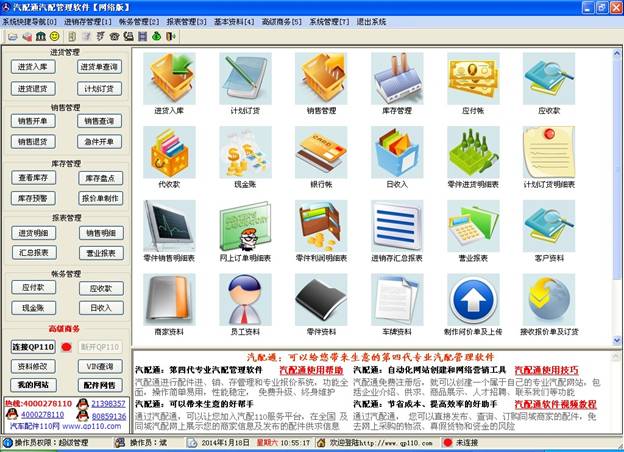The height and width of the screenshot is (452, 624).
Task: Click the main panel vertical scrollbar
Action: [616, 190]
